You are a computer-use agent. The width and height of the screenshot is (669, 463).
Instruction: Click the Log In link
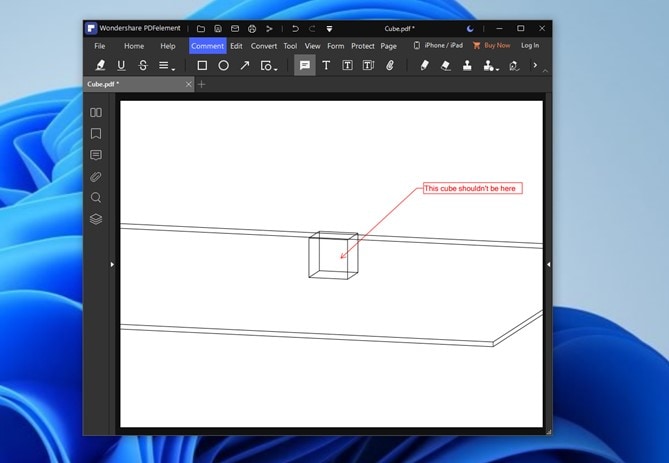530,45
